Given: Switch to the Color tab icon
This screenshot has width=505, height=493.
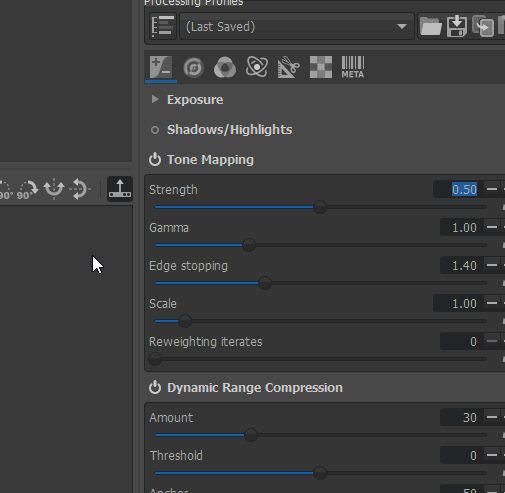Looking at the screenshot, I should pyautogui.click(x=225, y=68).
